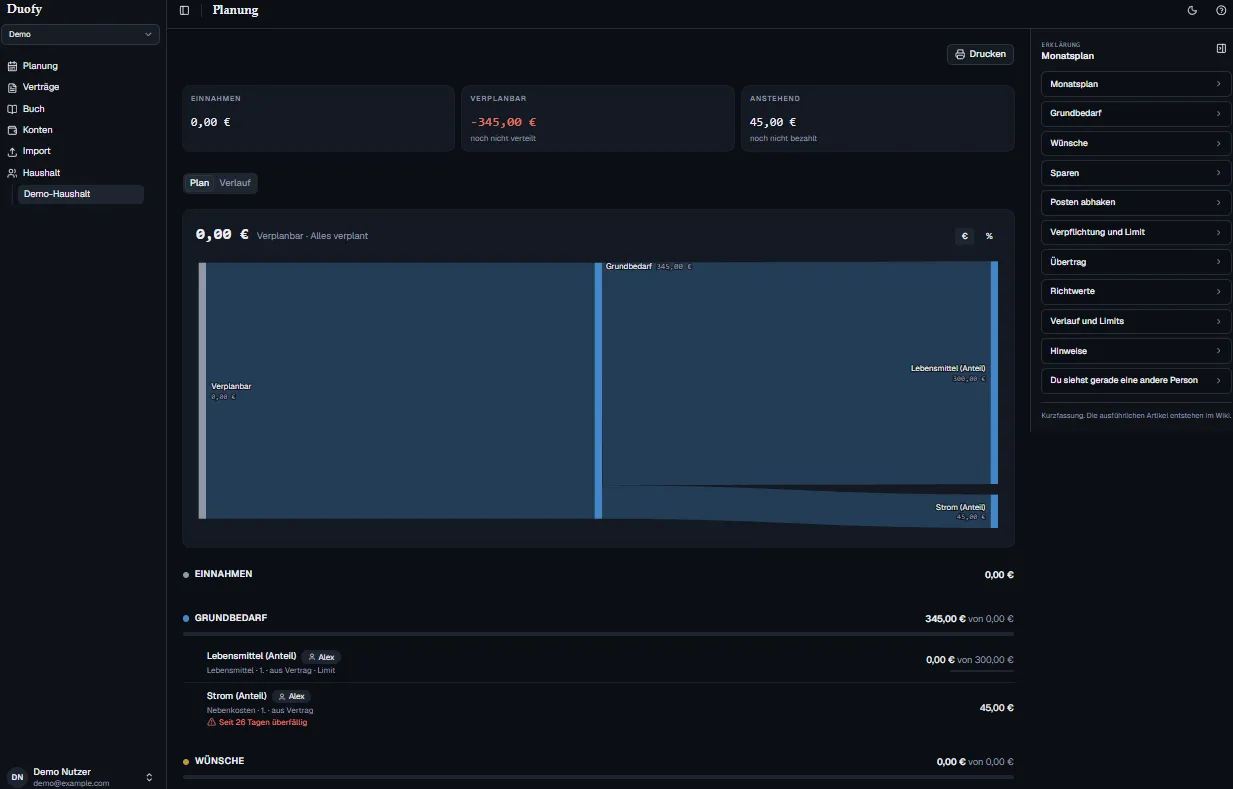Viewport: 1233px width, 789px height.
Task: Switch the chart to percent values
Action: (989, 236)
